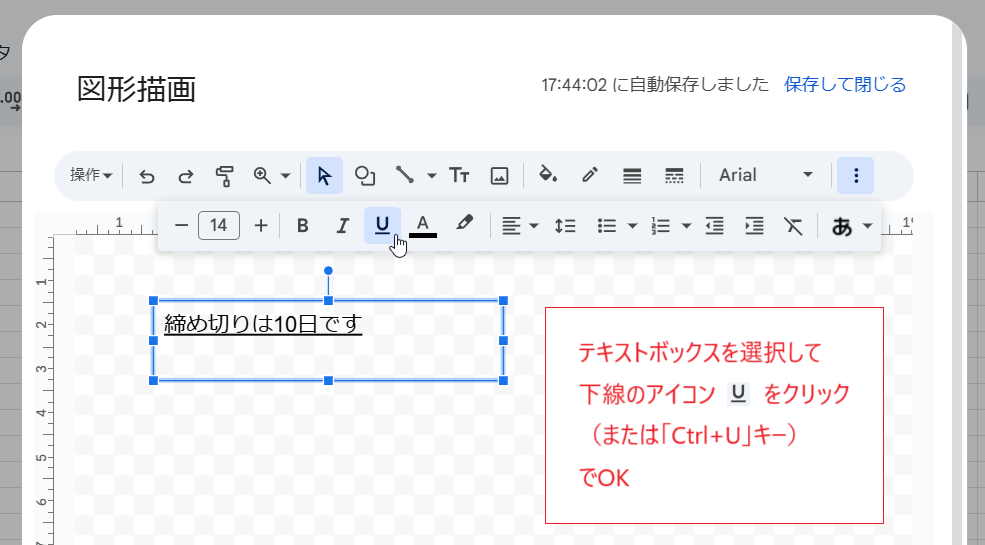Click the text align icon
Viewport: 985px width, 545px height.
click(511, 226)
